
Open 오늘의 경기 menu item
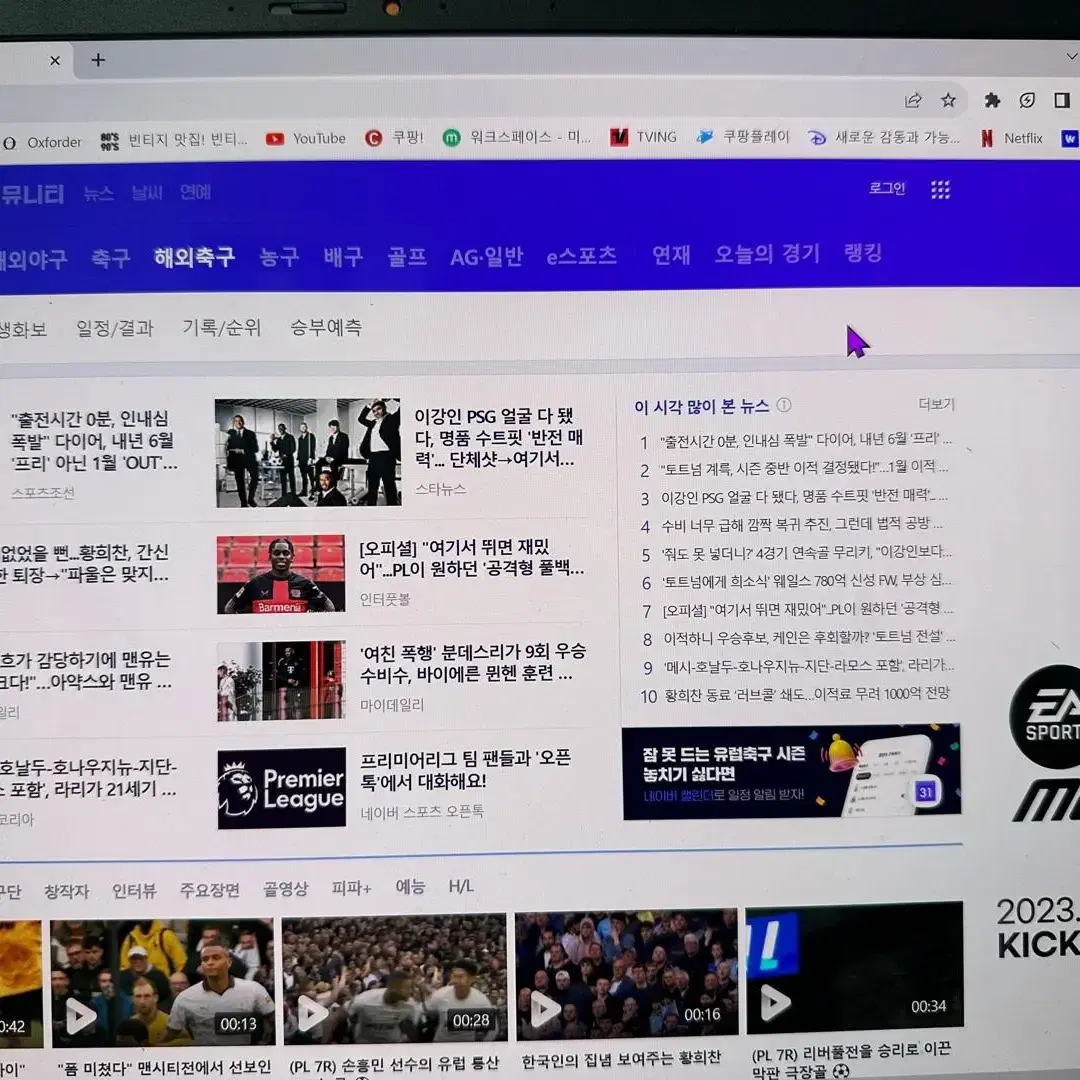767,254
